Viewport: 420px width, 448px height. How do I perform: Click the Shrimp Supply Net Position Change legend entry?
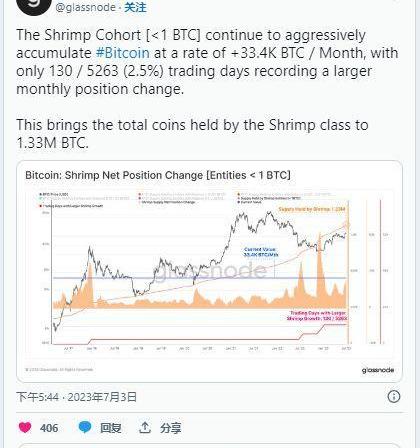(168, 202)
